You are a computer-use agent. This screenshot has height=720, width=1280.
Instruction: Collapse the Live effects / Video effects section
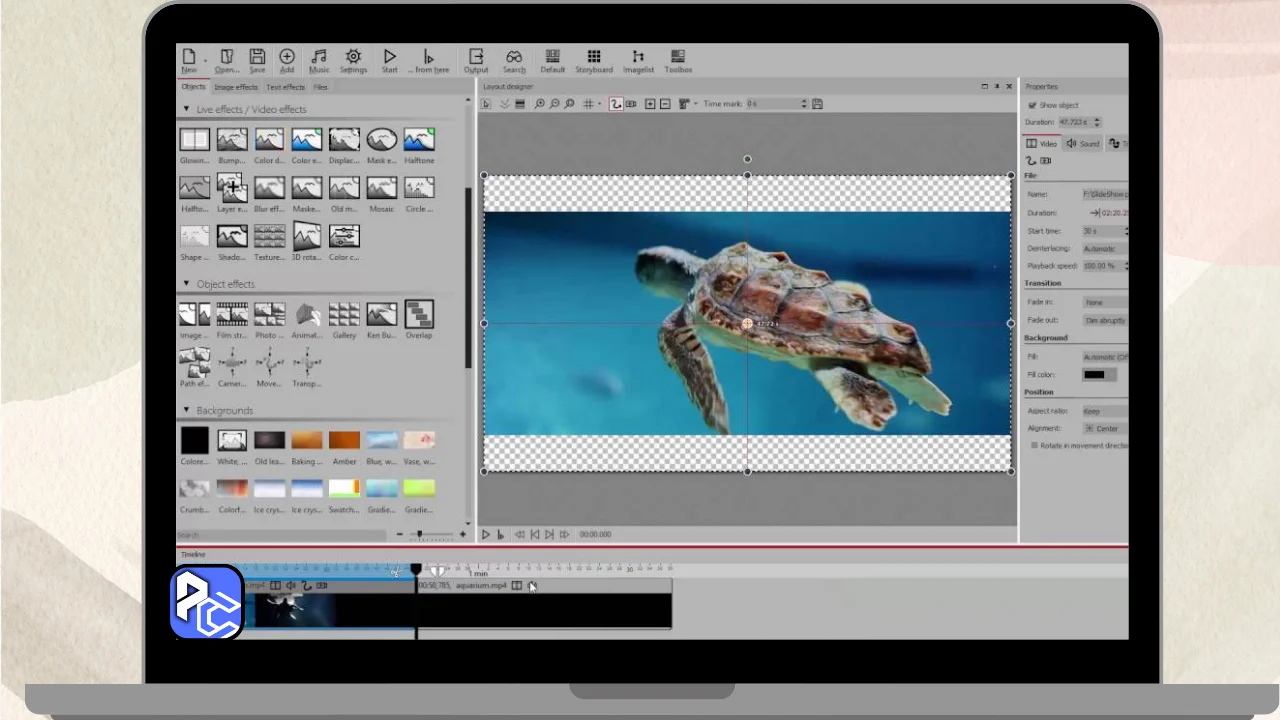pos(186,109)
